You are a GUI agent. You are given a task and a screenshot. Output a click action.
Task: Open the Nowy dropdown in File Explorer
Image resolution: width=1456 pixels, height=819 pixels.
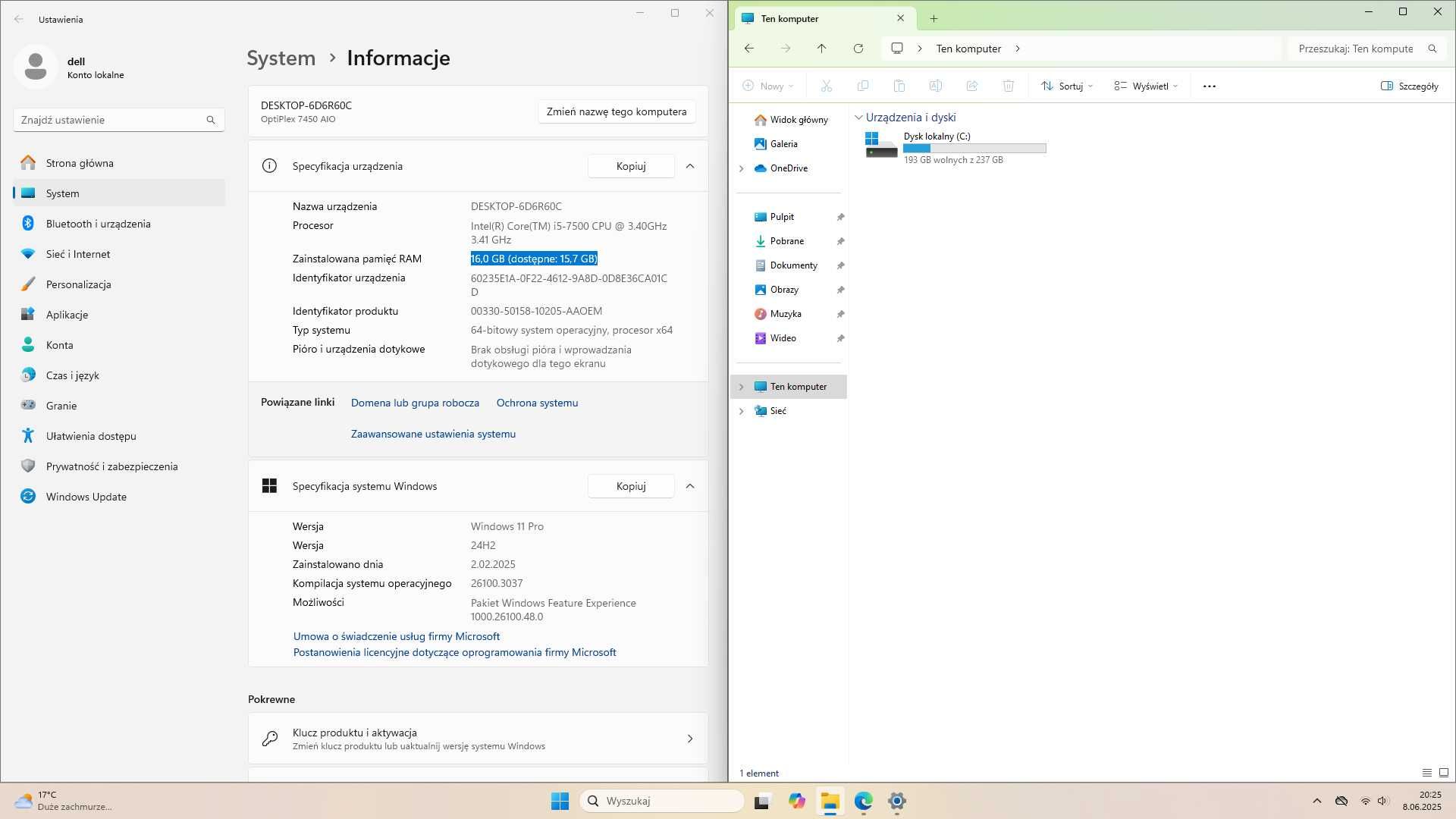pos(768,86)
